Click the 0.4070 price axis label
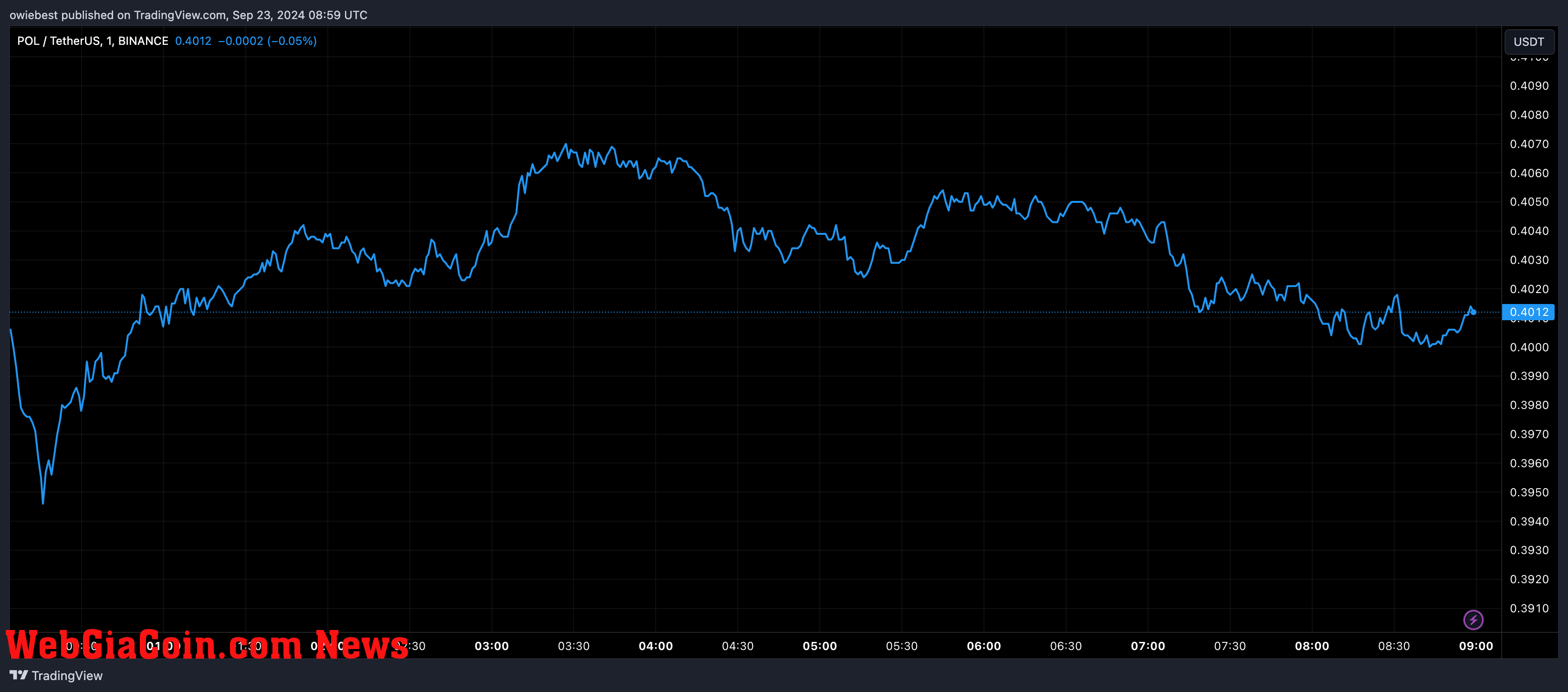Screen dimensions: 1568x692 pyautogui.click(x=1529, y=144)
